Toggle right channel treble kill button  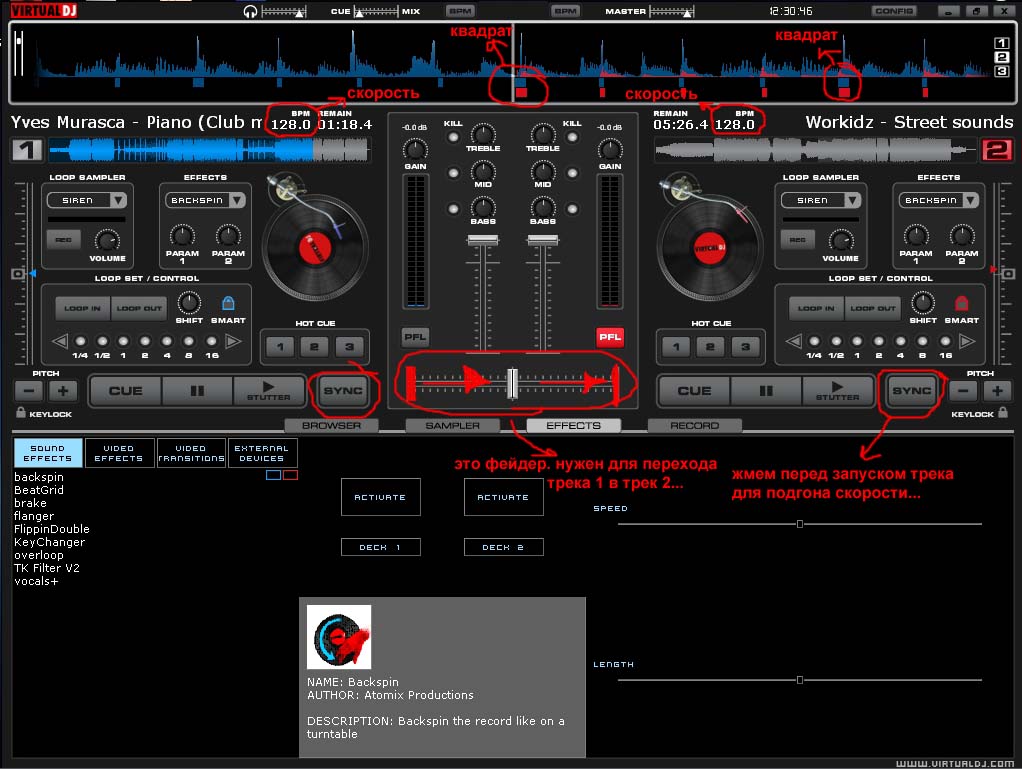(x=572, y=137)
